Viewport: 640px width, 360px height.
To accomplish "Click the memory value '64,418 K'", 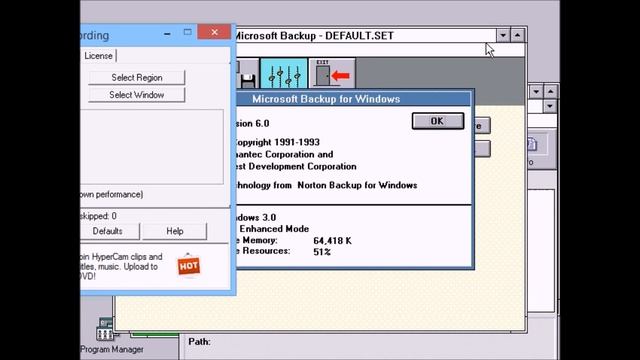I will 332,241.
